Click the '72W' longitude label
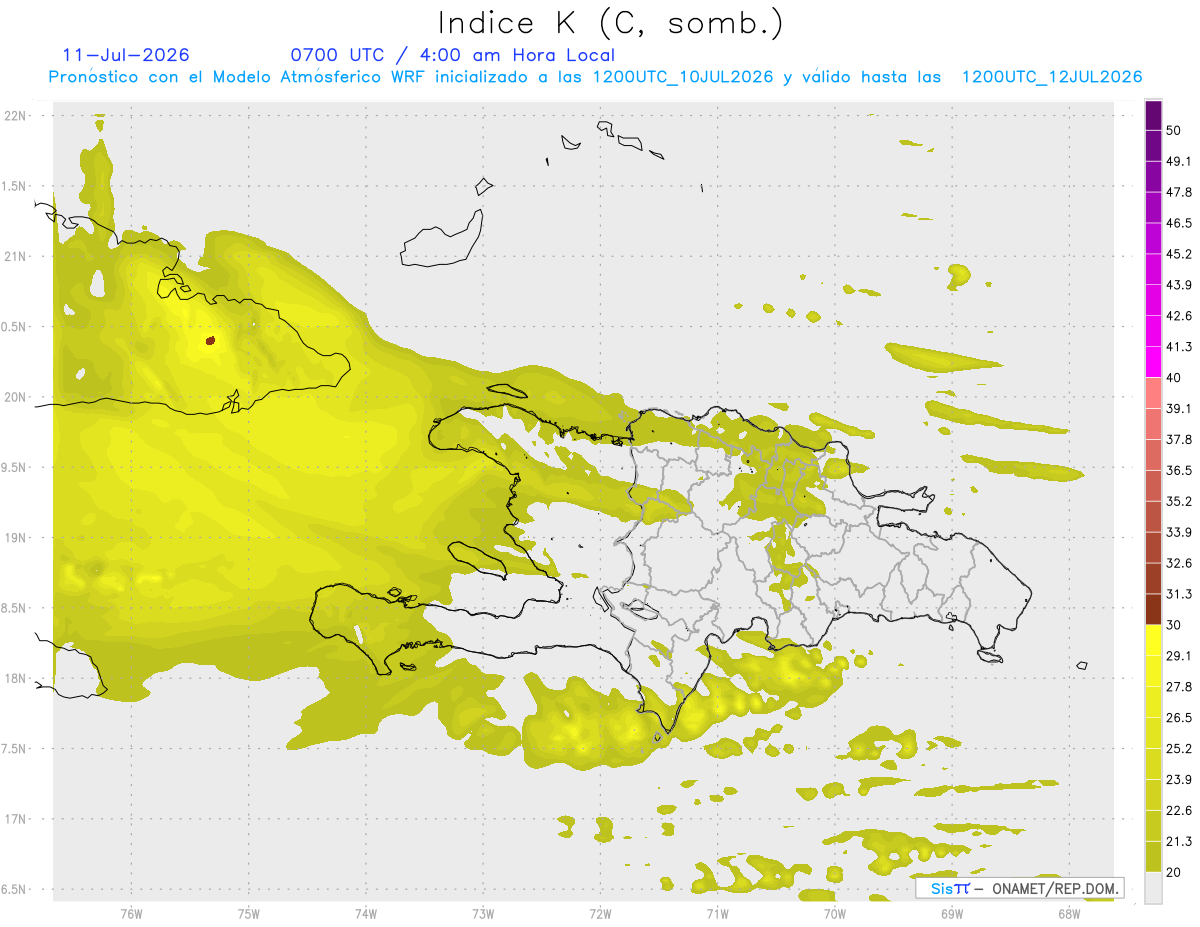The width and height of the screenshot is (1200, 927). pos(600,914)
